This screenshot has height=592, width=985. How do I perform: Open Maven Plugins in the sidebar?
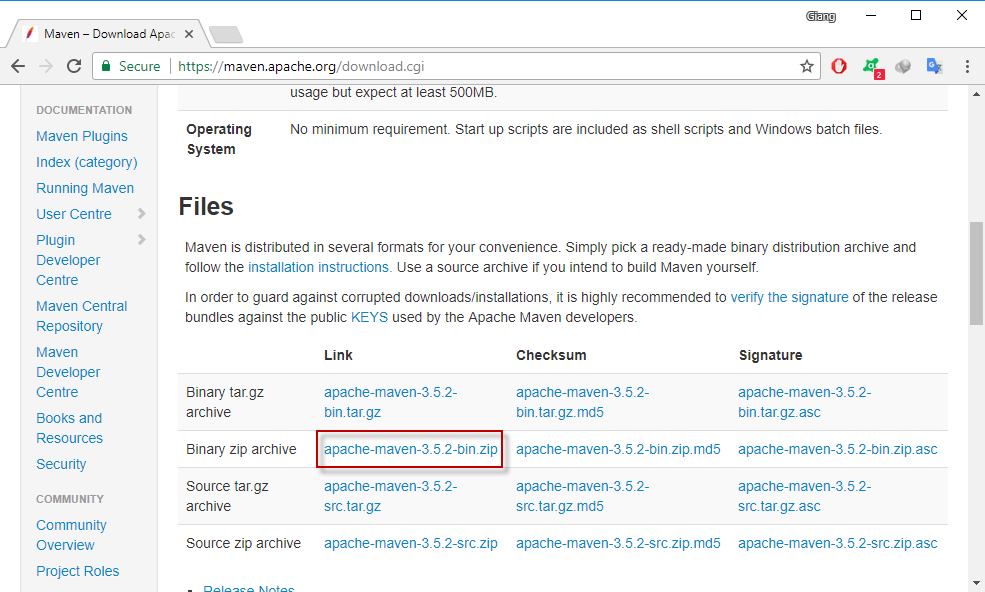[x=82, y=136]
